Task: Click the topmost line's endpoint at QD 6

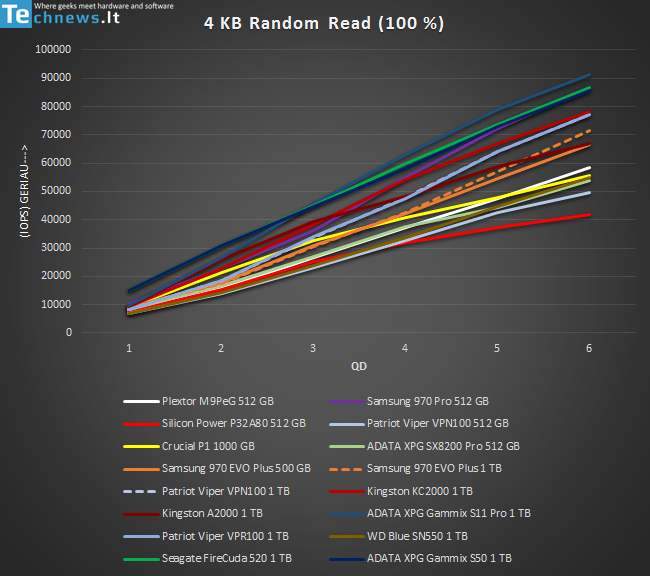Action: pyautogui.click(x=589, y=75)
